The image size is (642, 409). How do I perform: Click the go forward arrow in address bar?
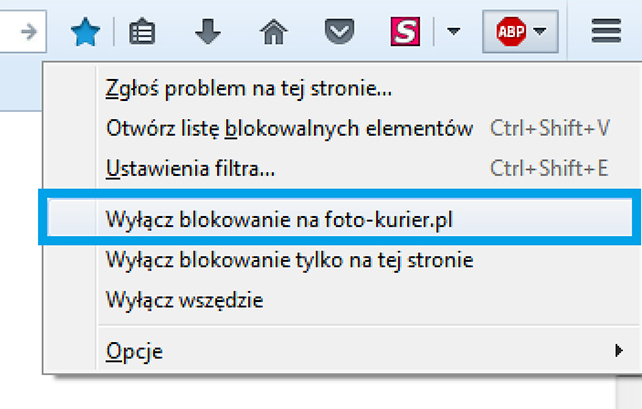point(29,32)
